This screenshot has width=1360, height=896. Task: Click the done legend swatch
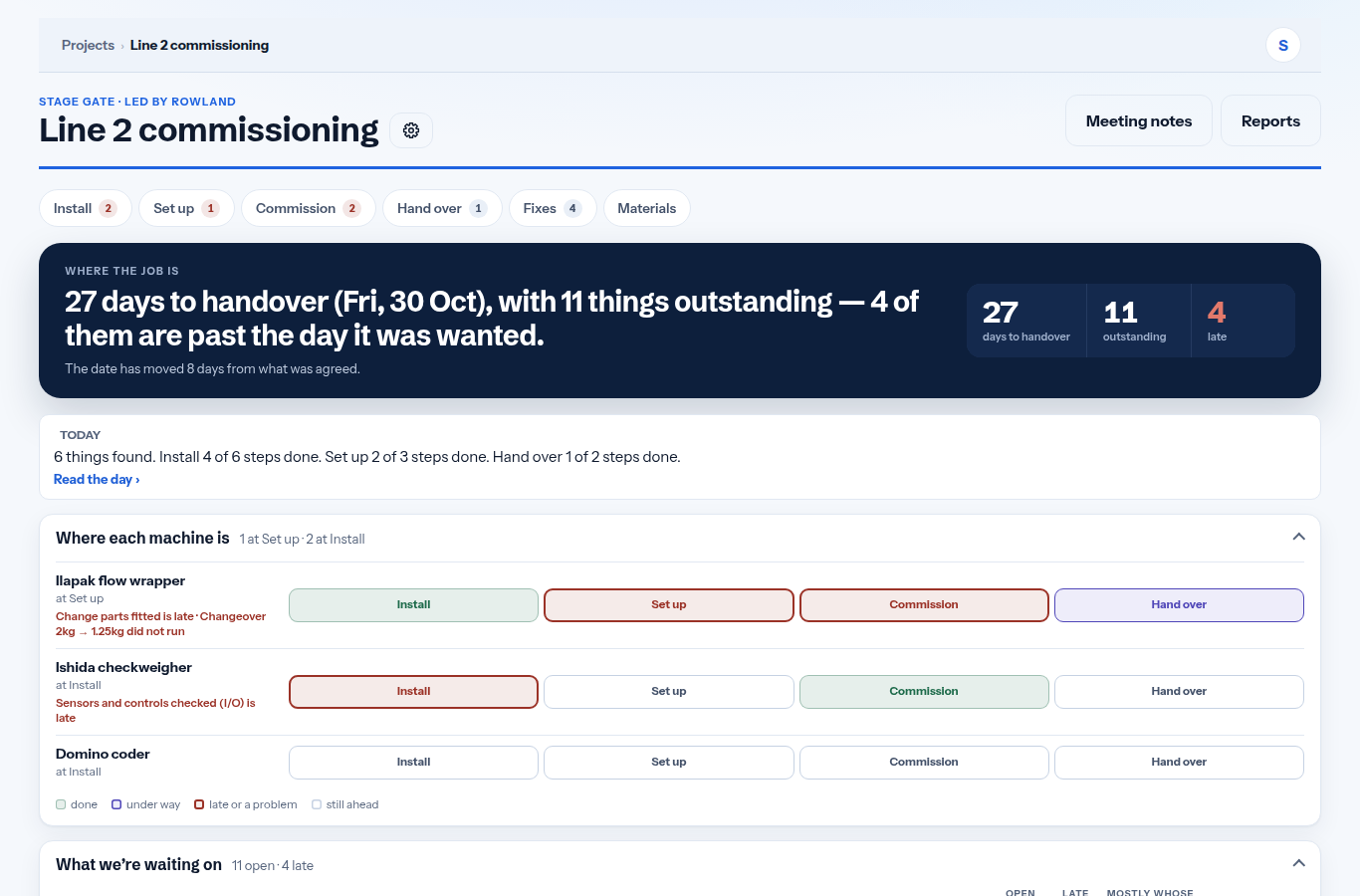point(61,804)
